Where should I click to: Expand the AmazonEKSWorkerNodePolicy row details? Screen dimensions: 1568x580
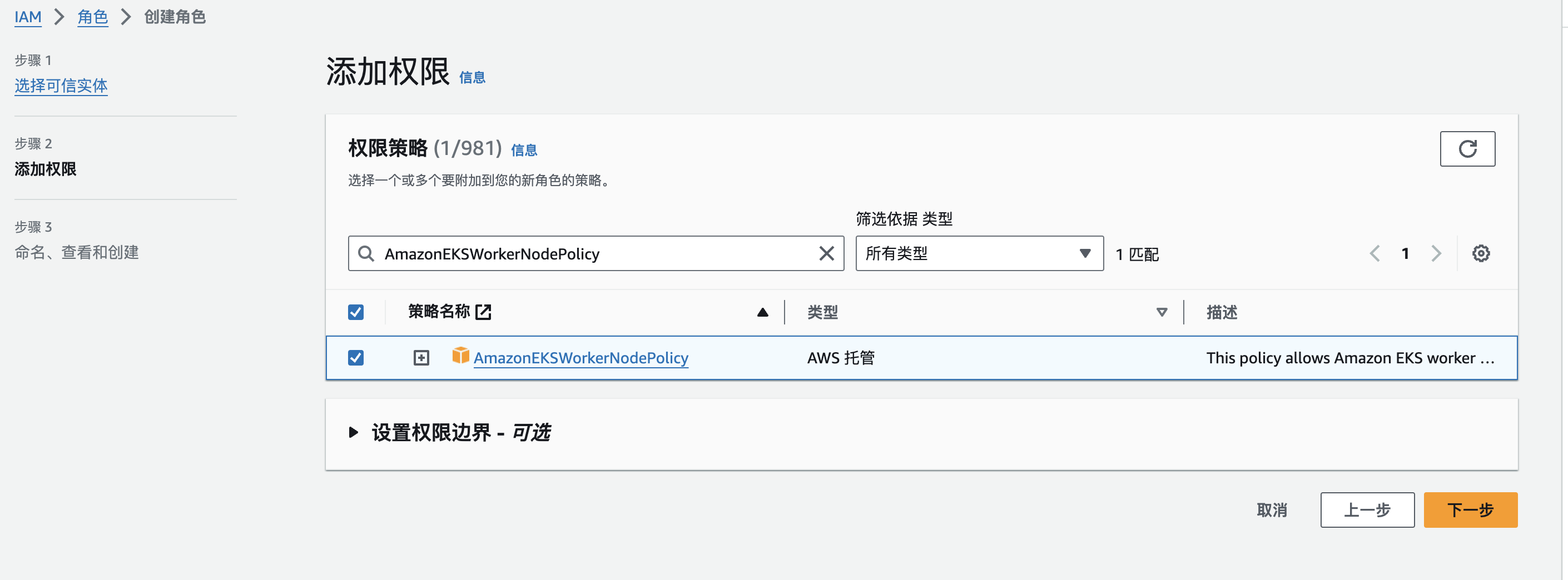point(420,358)
